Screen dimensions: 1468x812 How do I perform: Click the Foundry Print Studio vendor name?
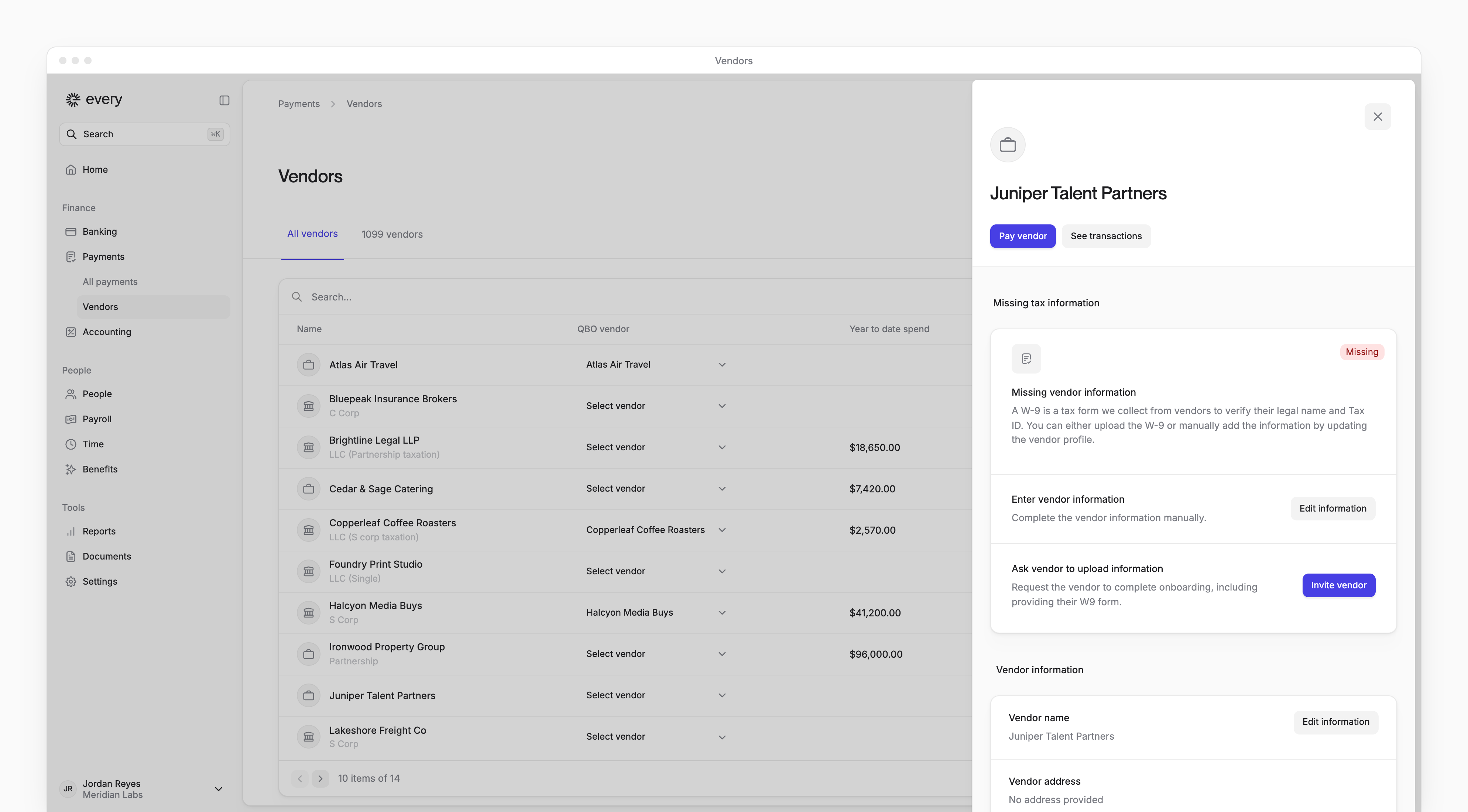(375, 564)
